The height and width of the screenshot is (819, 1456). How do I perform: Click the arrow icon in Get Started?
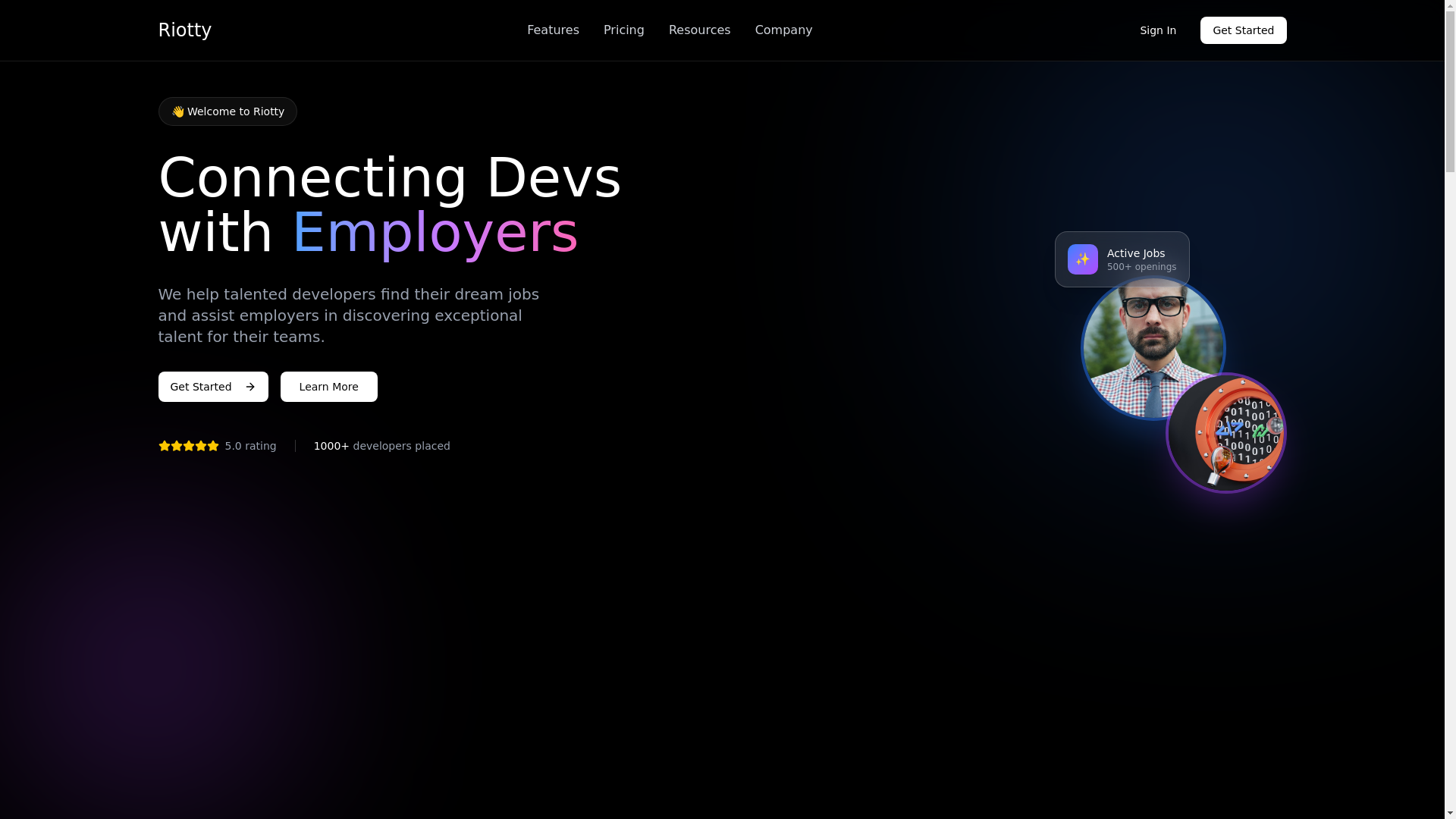tap(250, 387)
